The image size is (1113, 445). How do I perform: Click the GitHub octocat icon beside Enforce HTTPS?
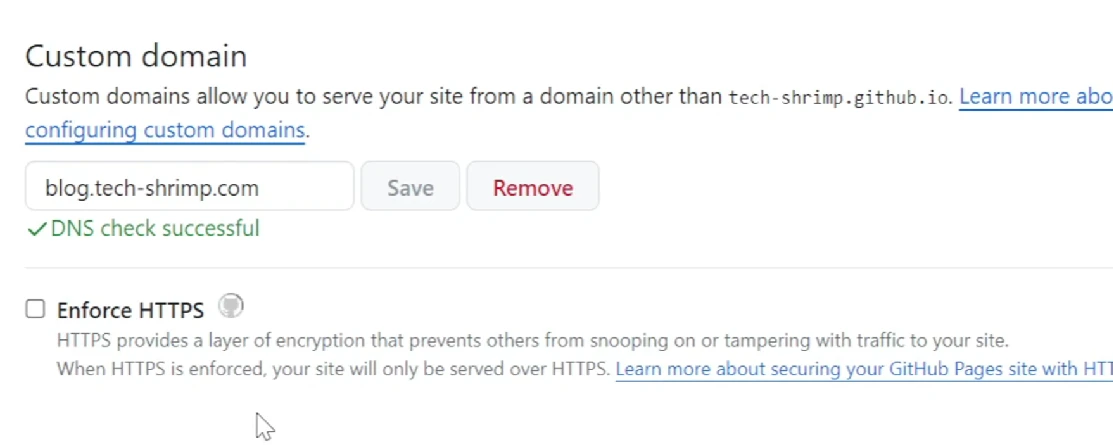click(x=230, y=306)
